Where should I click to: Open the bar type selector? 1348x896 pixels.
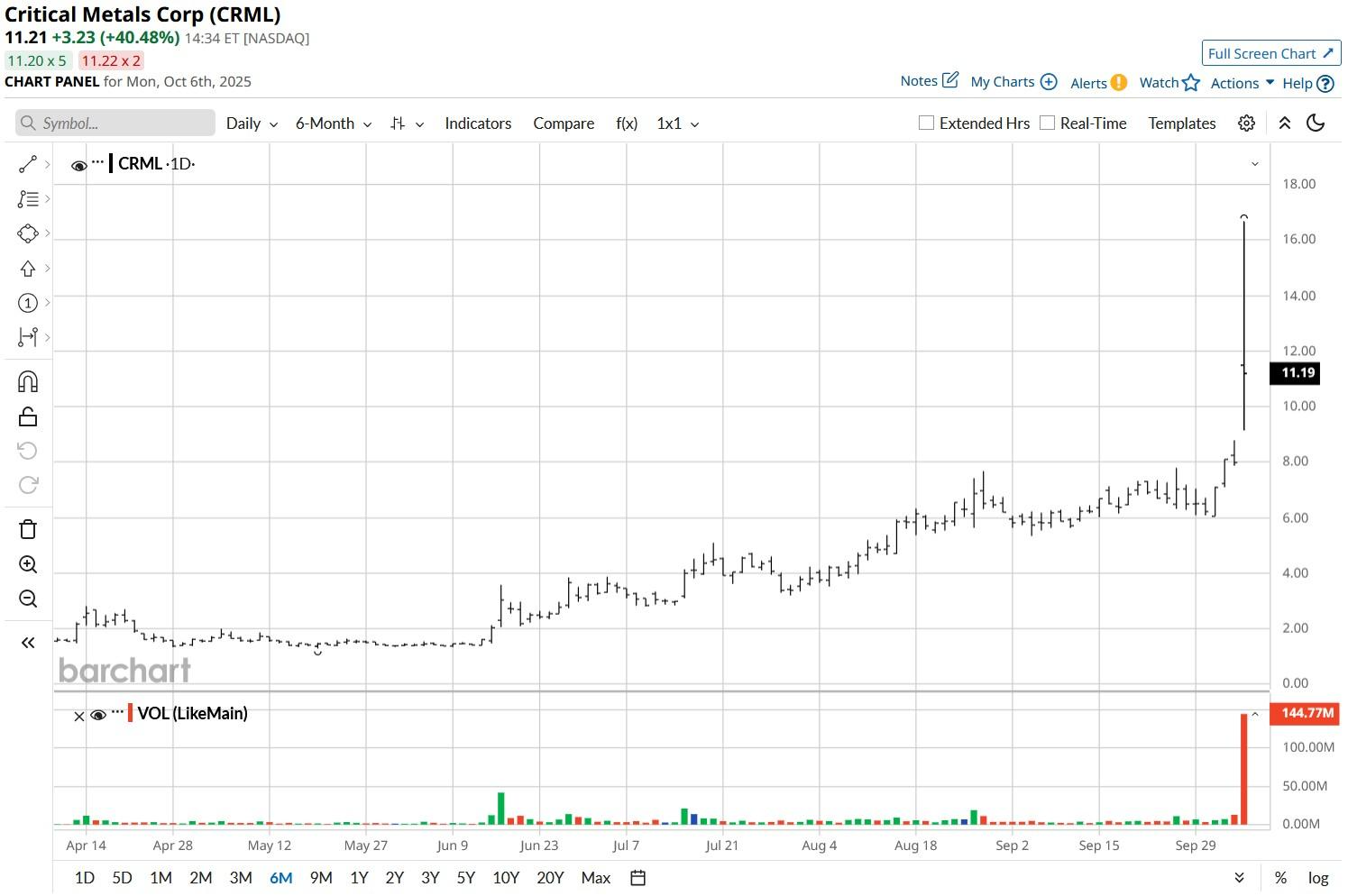(407, 123)
